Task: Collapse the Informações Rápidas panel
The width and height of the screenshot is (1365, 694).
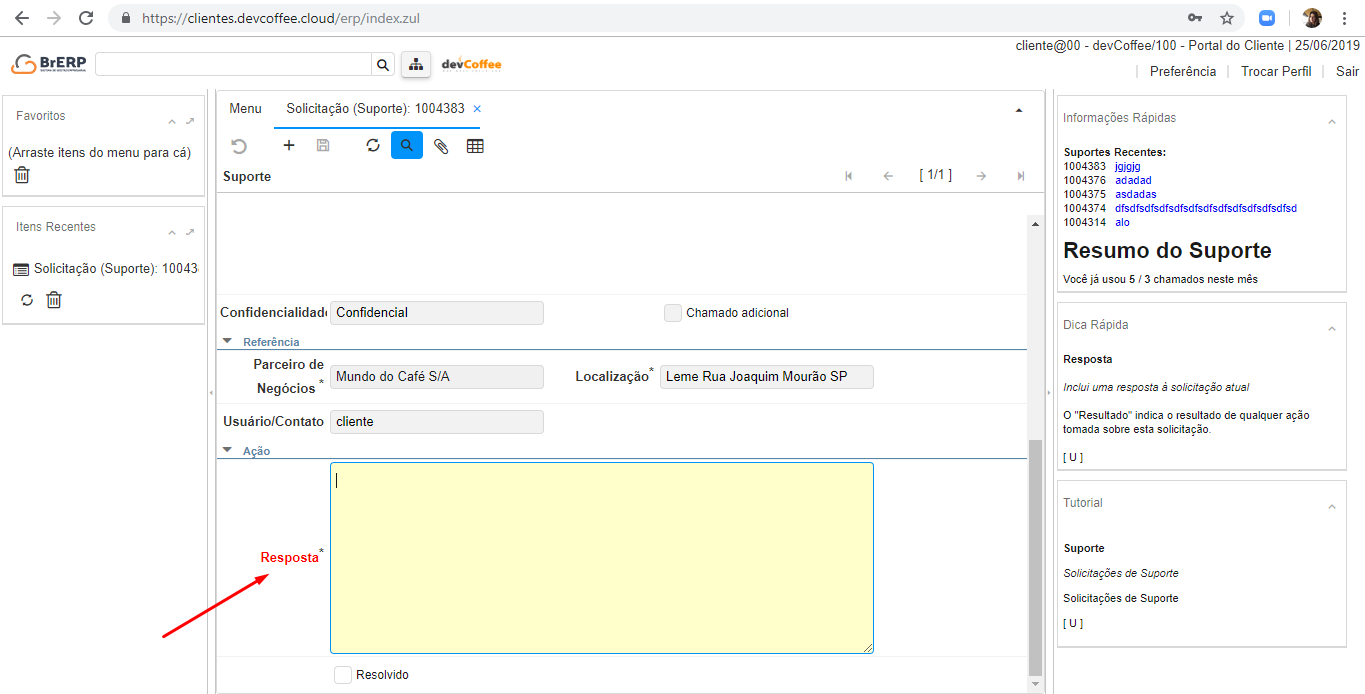Action: pos(1331,121)
